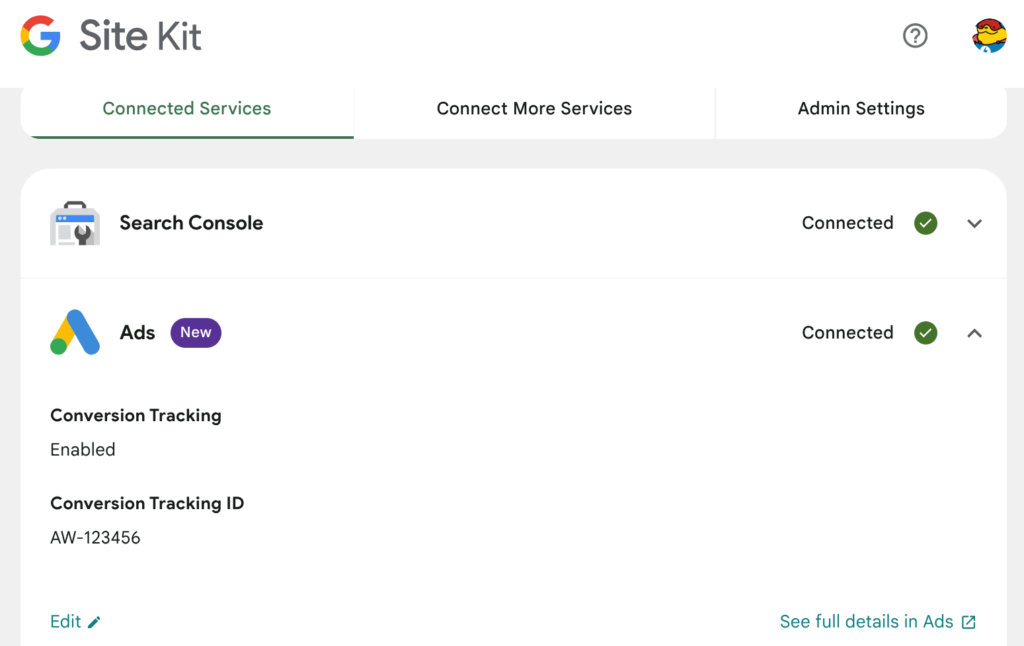Click Connected text in Ads row

point(848,333)
